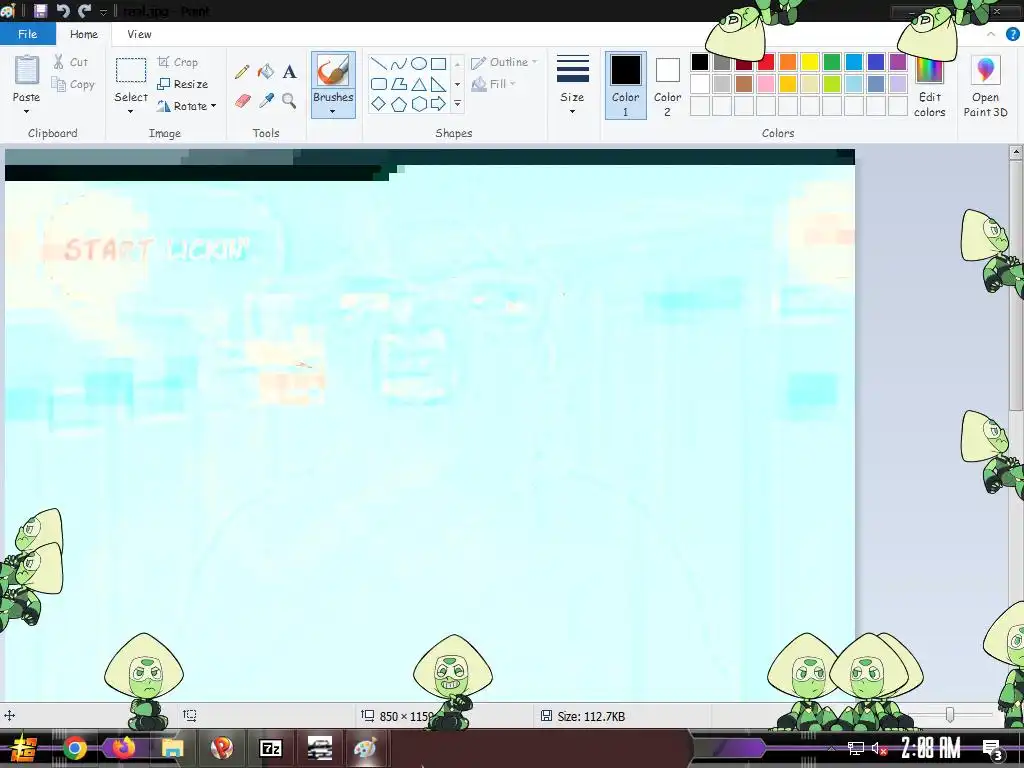The height and width of the screenshot is (768, 1024).
Task: Activate the Color 1 selector
Action: tap(626, 86)
